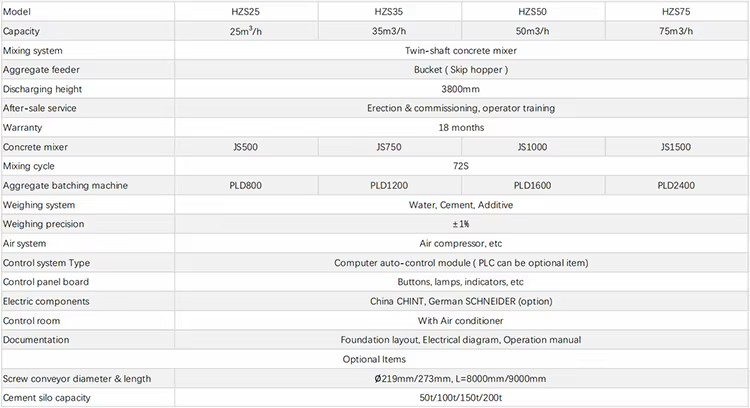Screen dimensions: 750x408
Task: Select the Optional Items section header
Action: pyautogui.click(x=374, y=359)
